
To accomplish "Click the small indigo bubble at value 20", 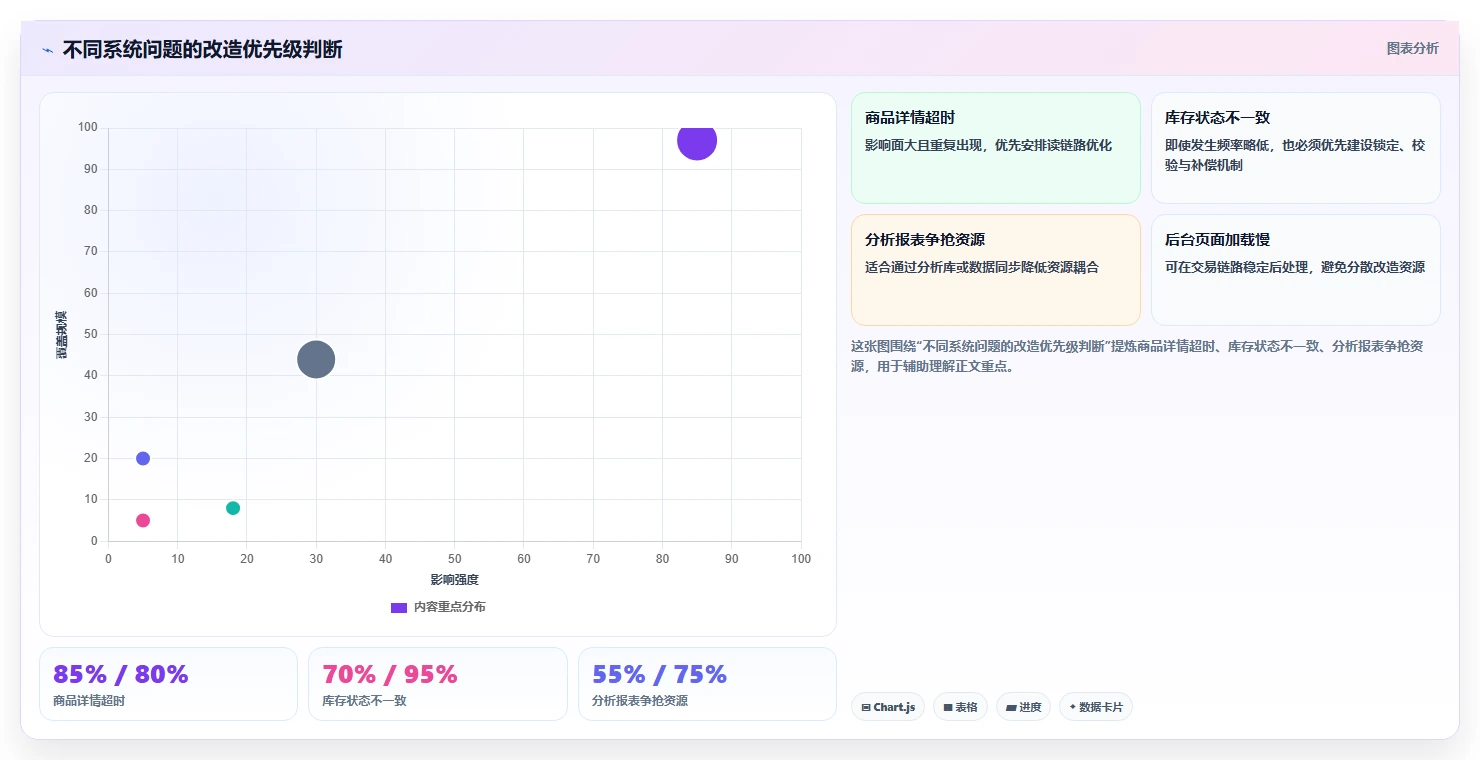I will click(143, 458).
